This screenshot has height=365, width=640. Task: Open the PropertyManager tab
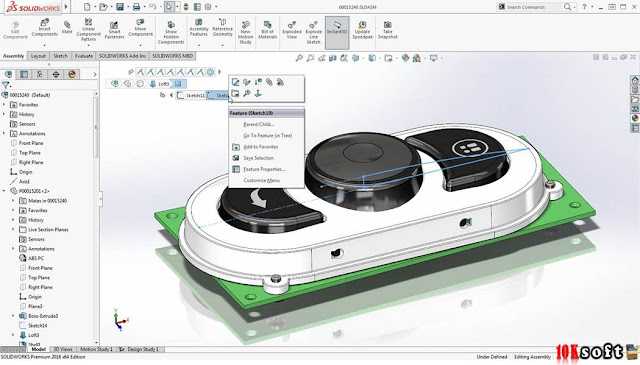pos(24,74)
